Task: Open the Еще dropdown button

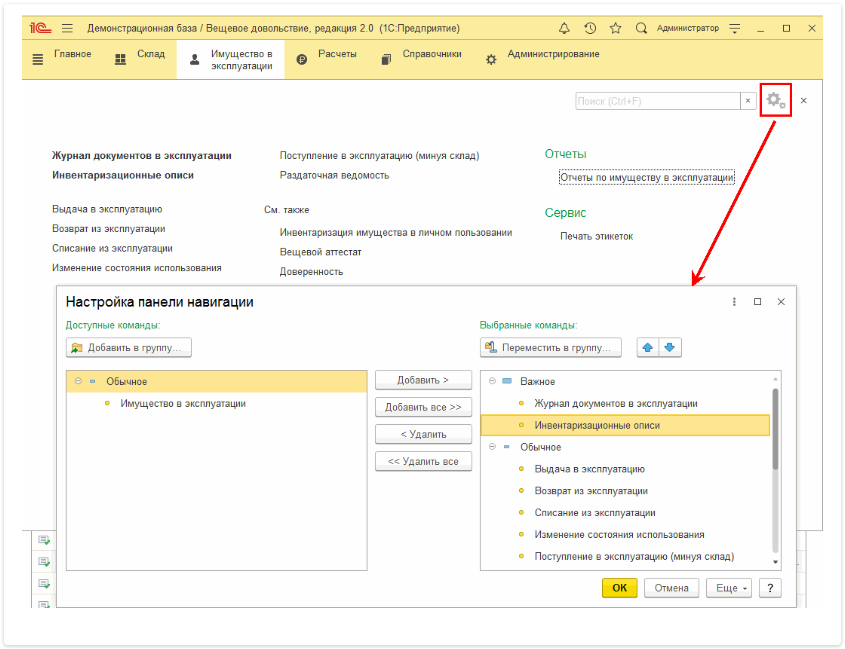Action: click(x=729, y=588)
